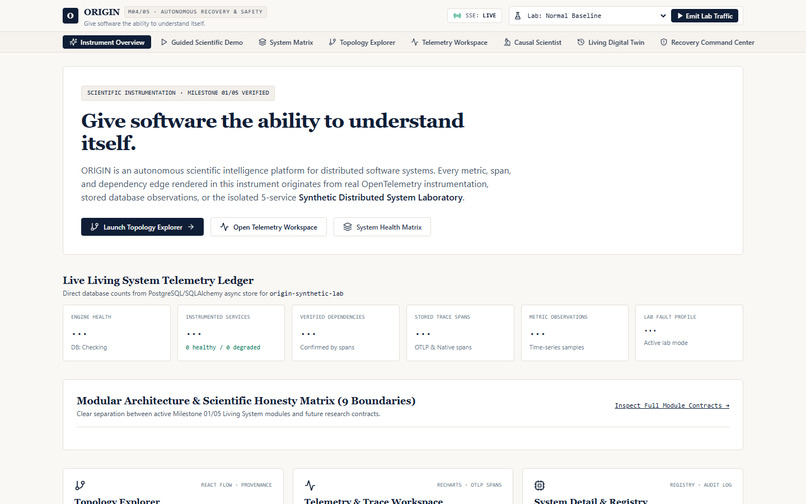Viewport: 806px width, 504px height.
Task: Click the ORIGIN logo square icon
Action: click(70, 16)
